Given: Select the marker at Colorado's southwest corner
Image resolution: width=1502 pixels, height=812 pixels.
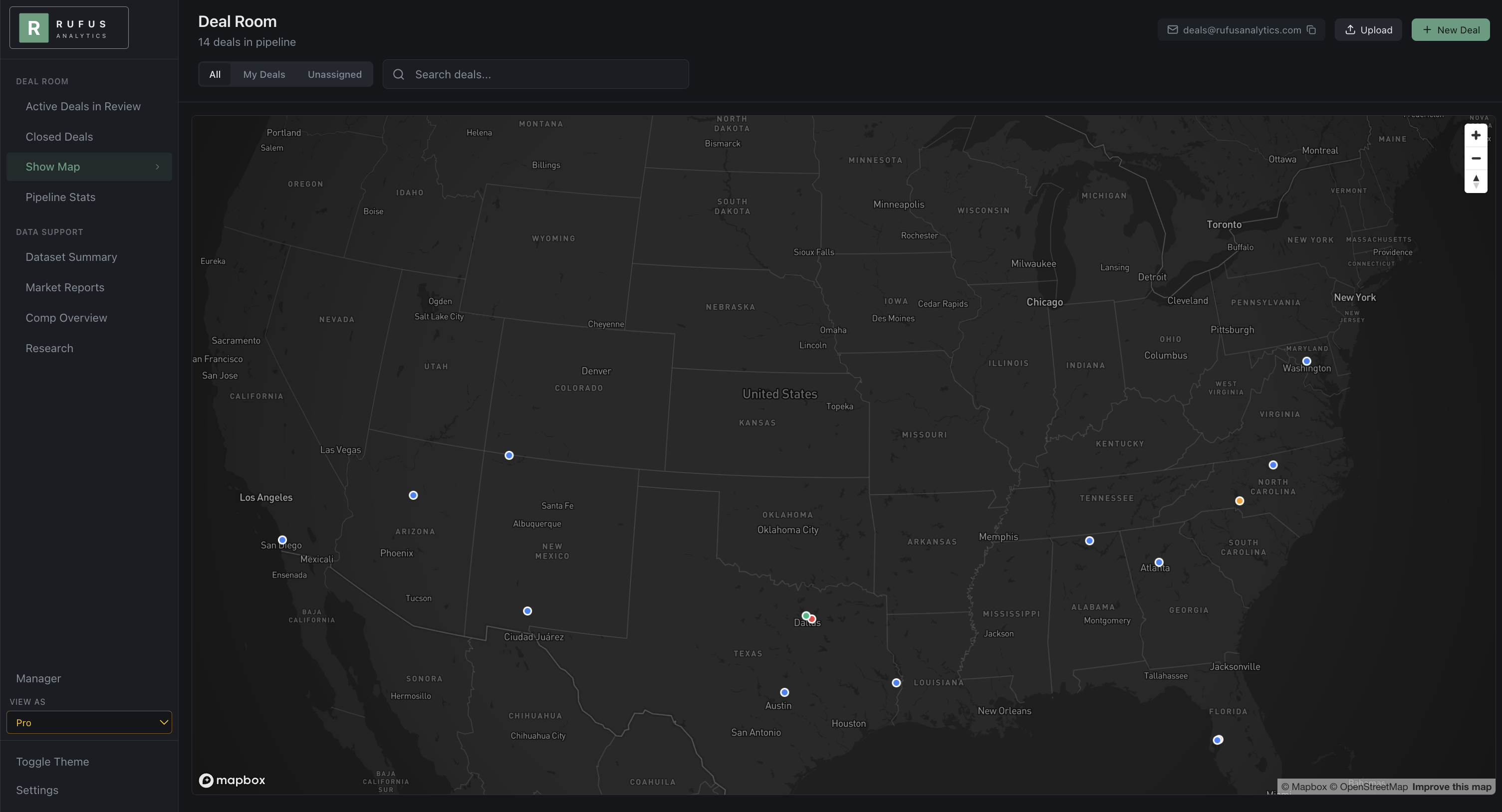Looking at the screenshot, I should coord(509,455).
